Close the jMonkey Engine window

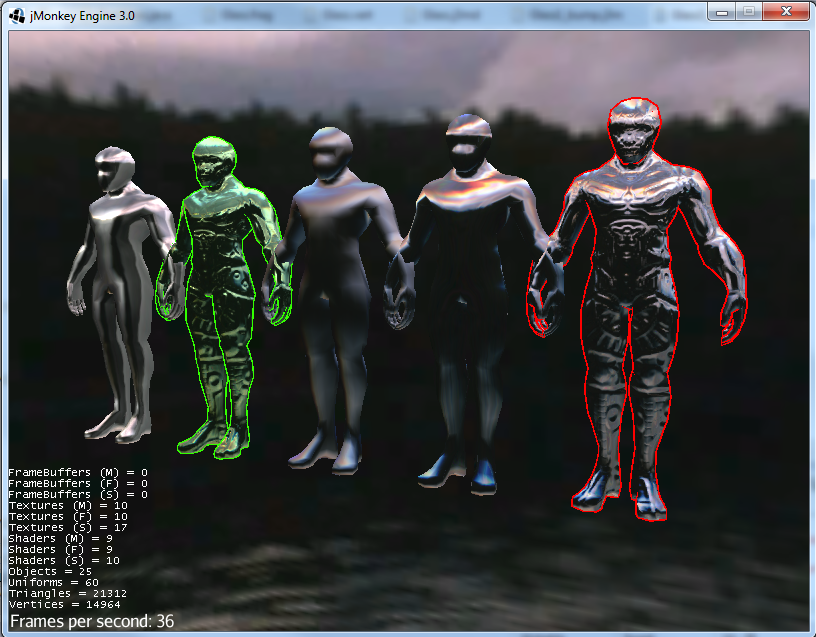(x=786, y=12)
